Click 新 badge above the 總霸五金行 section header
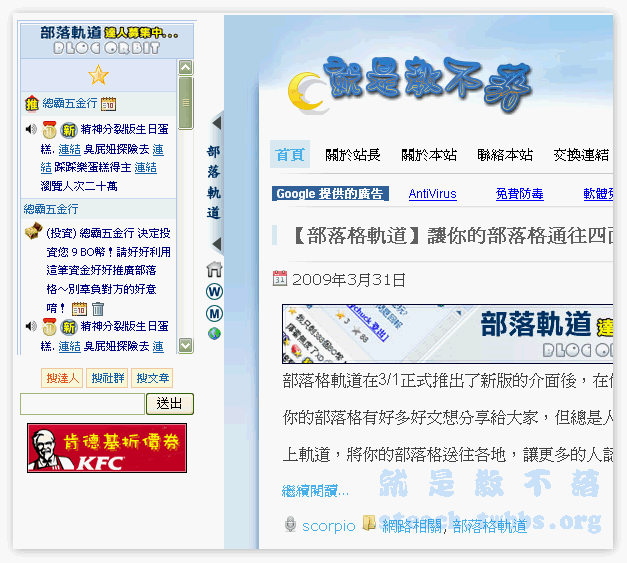Image resolution: width=627 pixels, height=563 pixels. (69, 130)
